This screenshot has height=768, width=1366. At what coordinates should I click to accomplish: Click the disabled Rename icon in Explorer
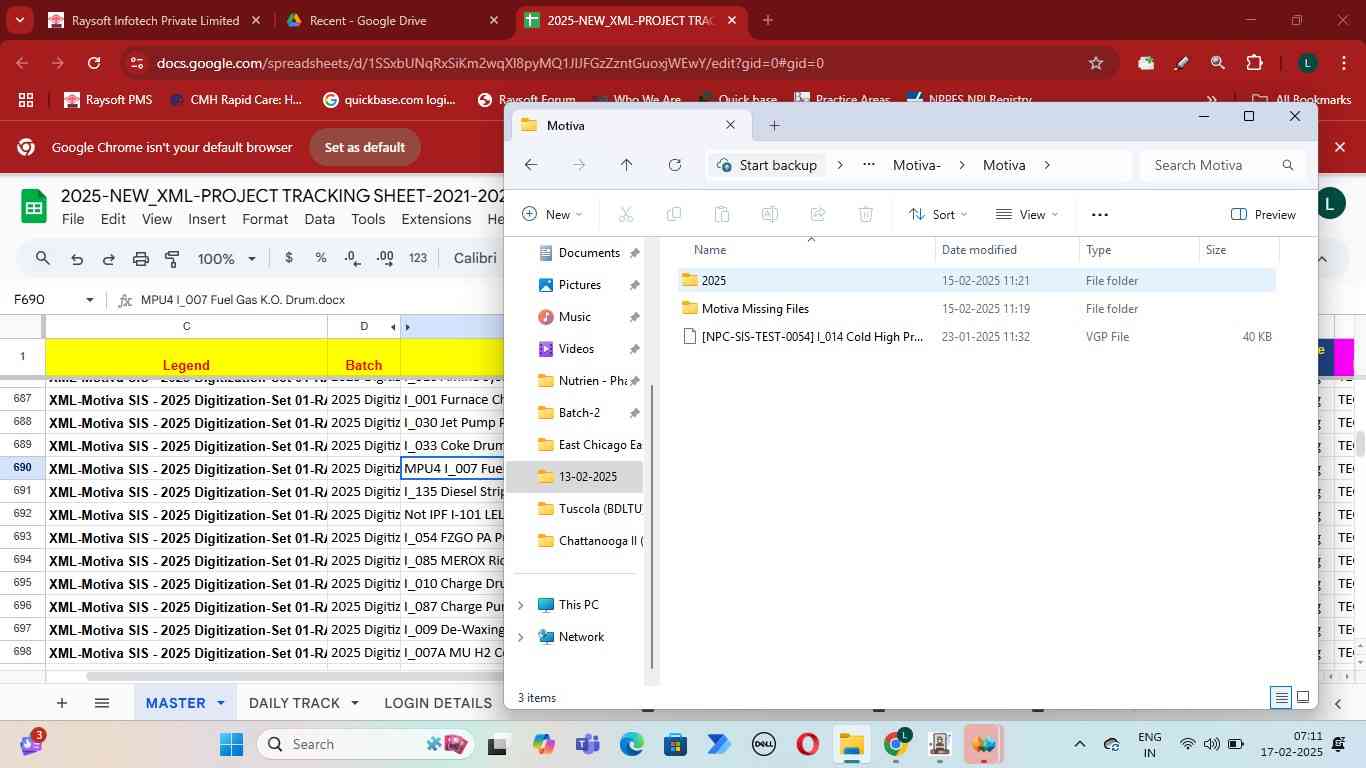coord(770,214)
